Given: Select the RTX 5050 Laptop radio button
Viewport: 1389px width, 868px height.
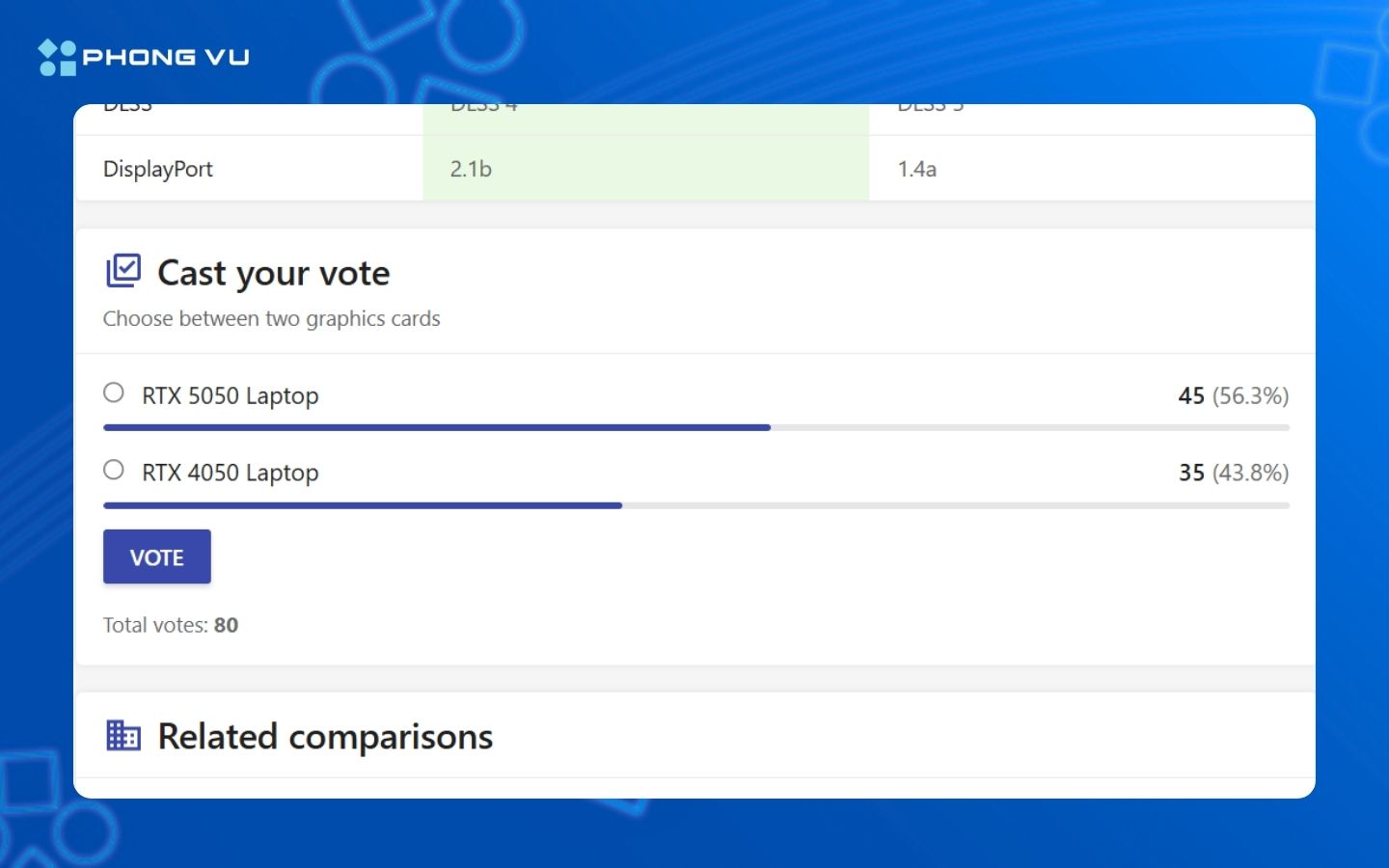Looking at the screenshot, I should (114, 393).
